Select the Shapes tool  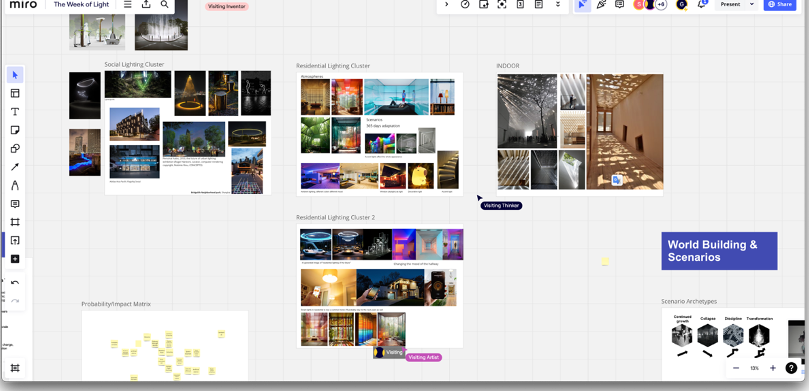[x=15, y=149]
